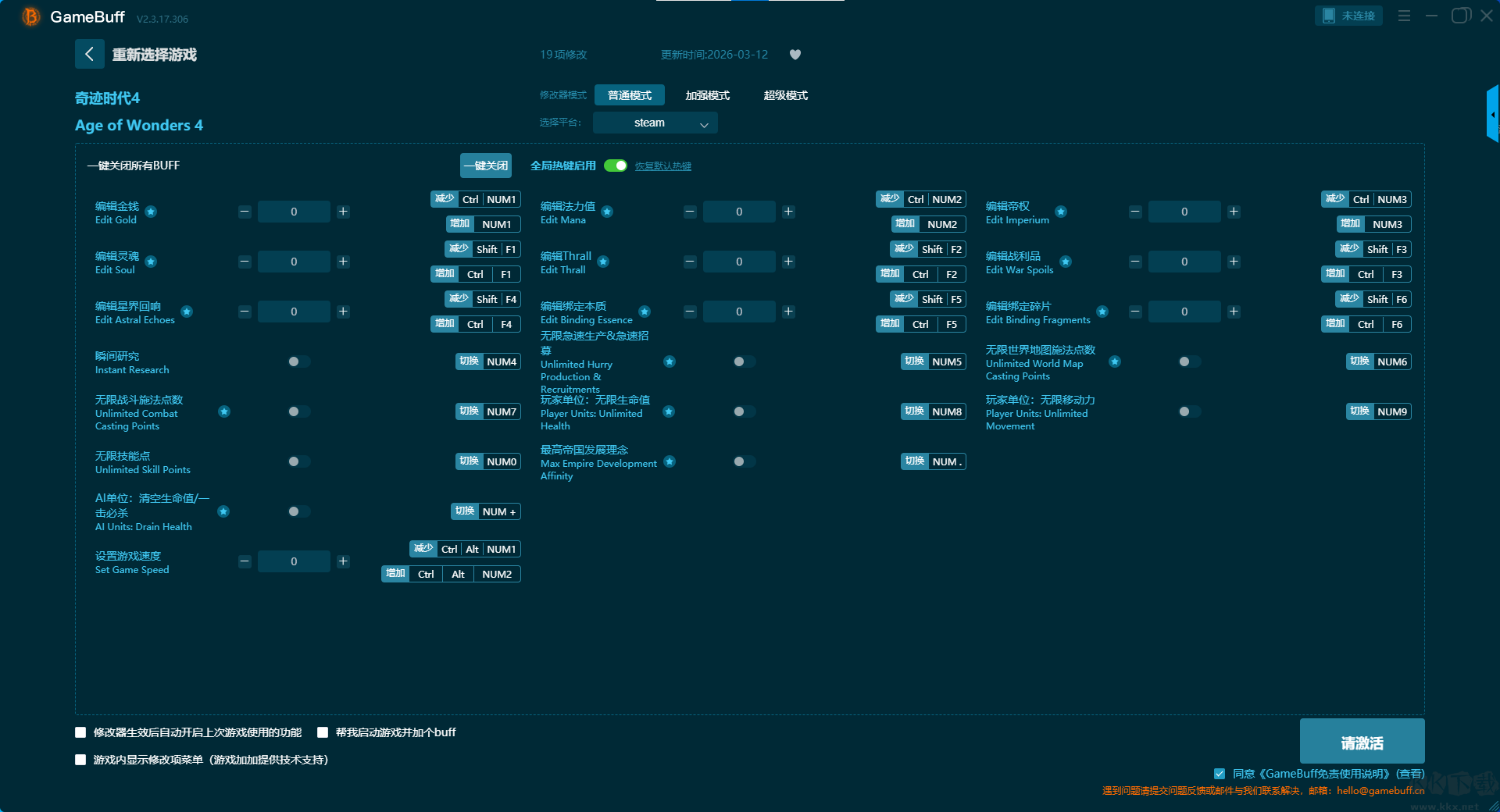This screenshot has width=1500, height=812.
Task: Expand the blue side panel arrow on the right edge
Action: click(1492, 115)
